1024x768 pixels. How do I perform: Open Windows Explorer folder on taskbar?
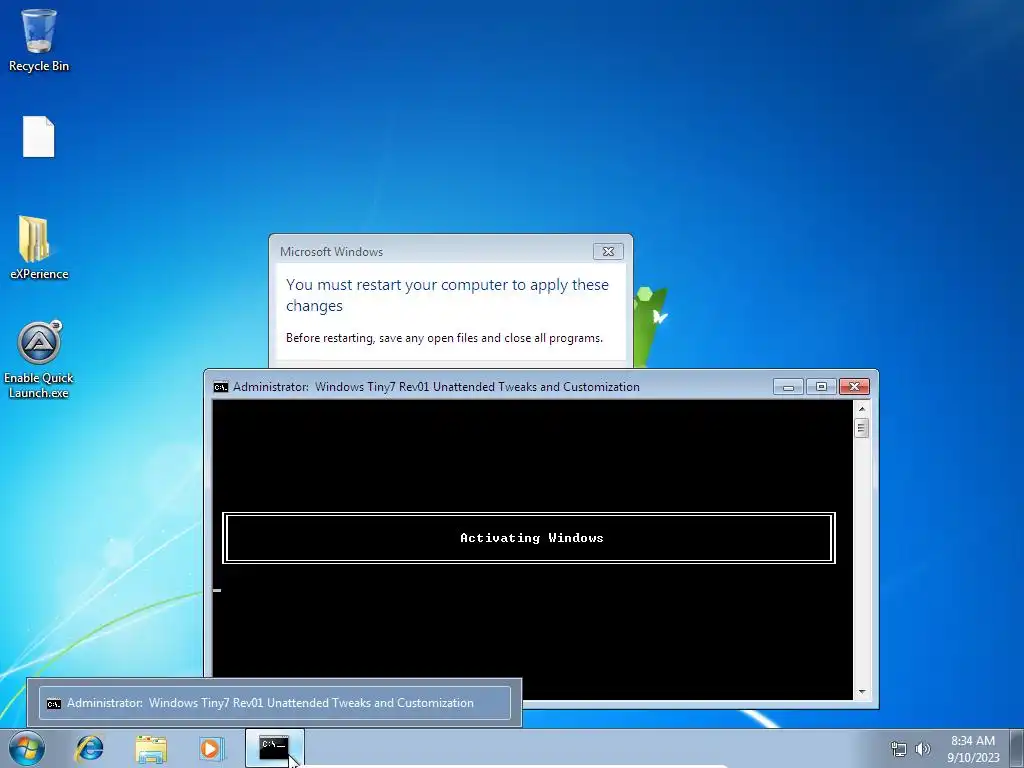(151, 748)
